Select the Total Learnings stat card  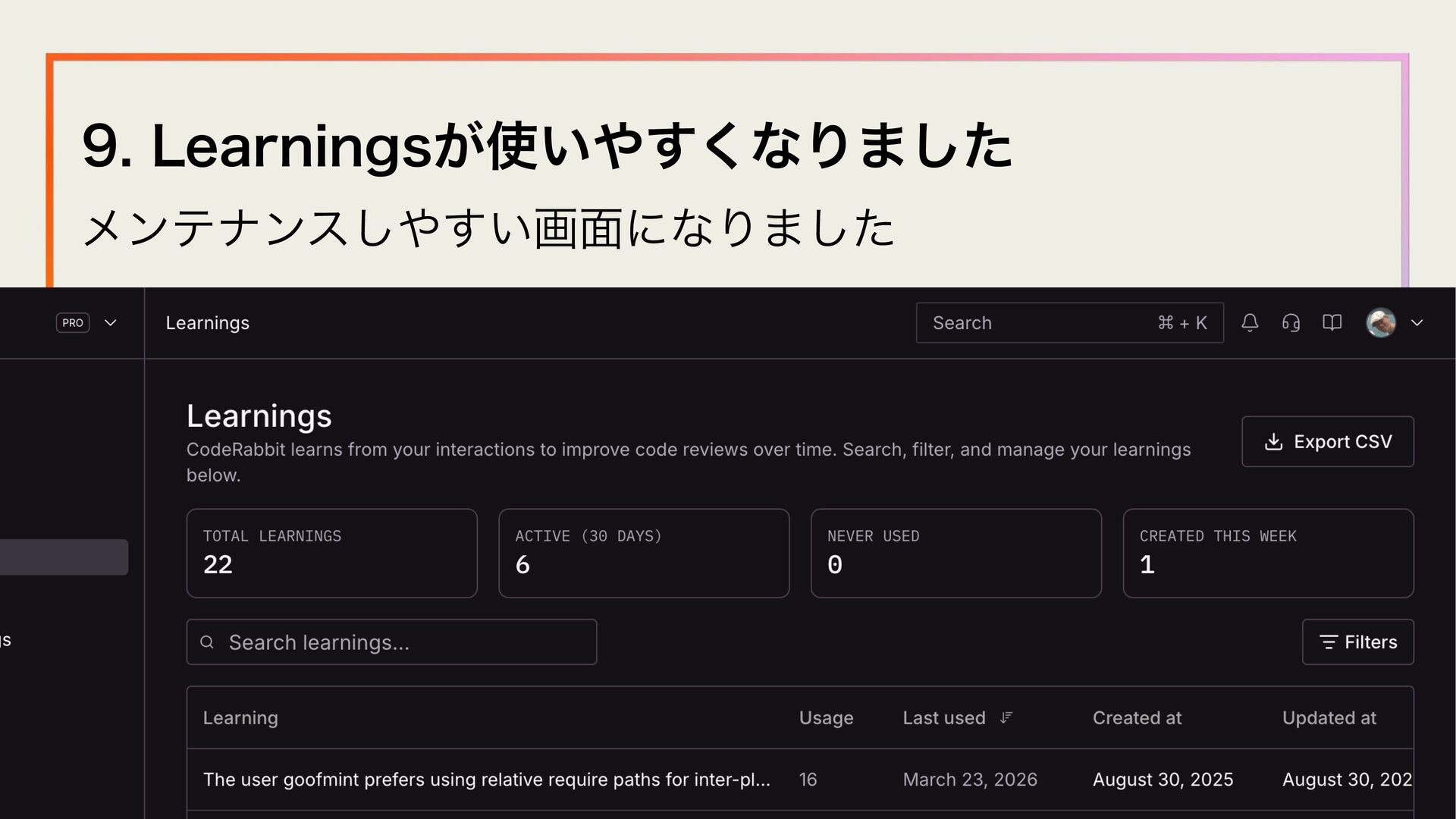tap(331, 553)
